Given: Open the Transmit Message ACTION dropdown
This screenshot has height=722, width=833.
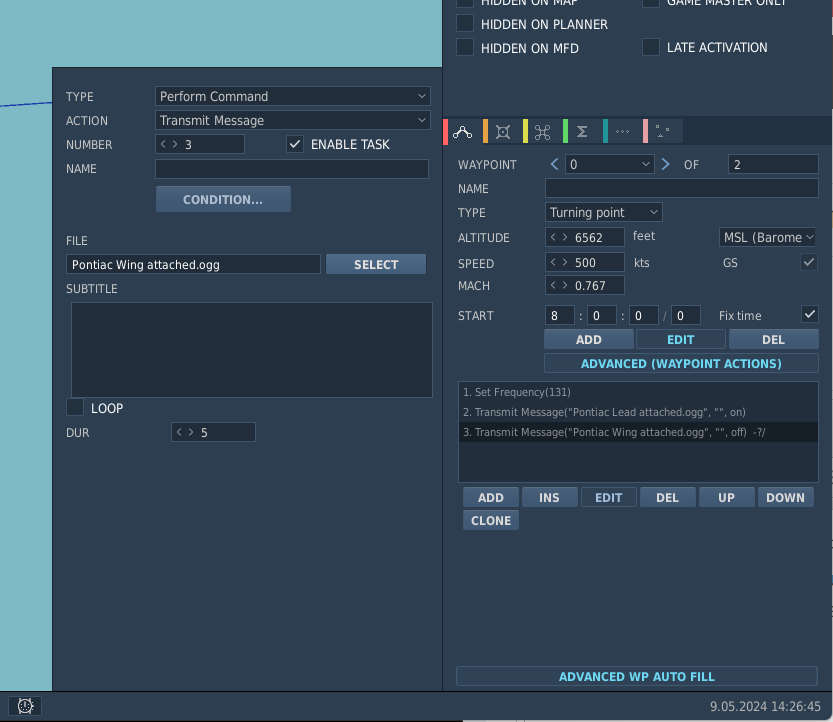Looking at the screenshot, I should [292, 121].
